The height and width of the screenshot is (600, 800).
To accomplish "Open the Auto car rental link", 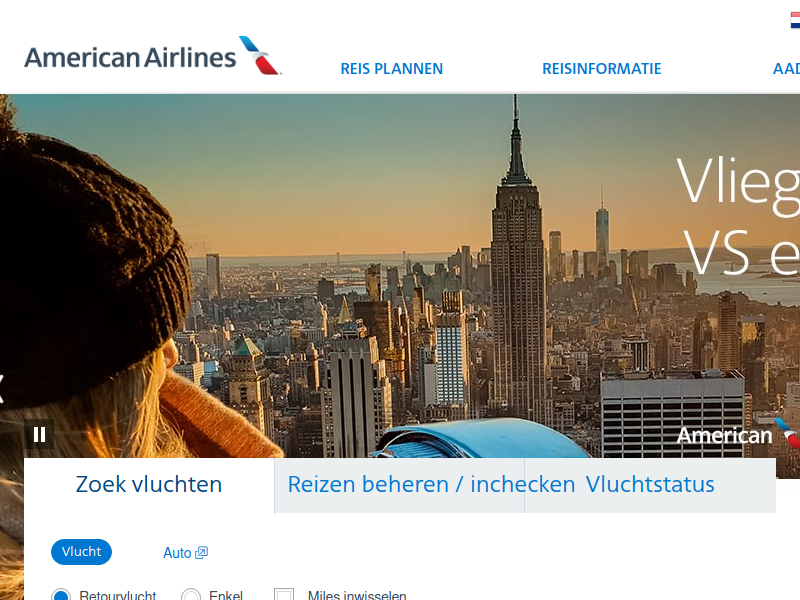I will (177, 553).
